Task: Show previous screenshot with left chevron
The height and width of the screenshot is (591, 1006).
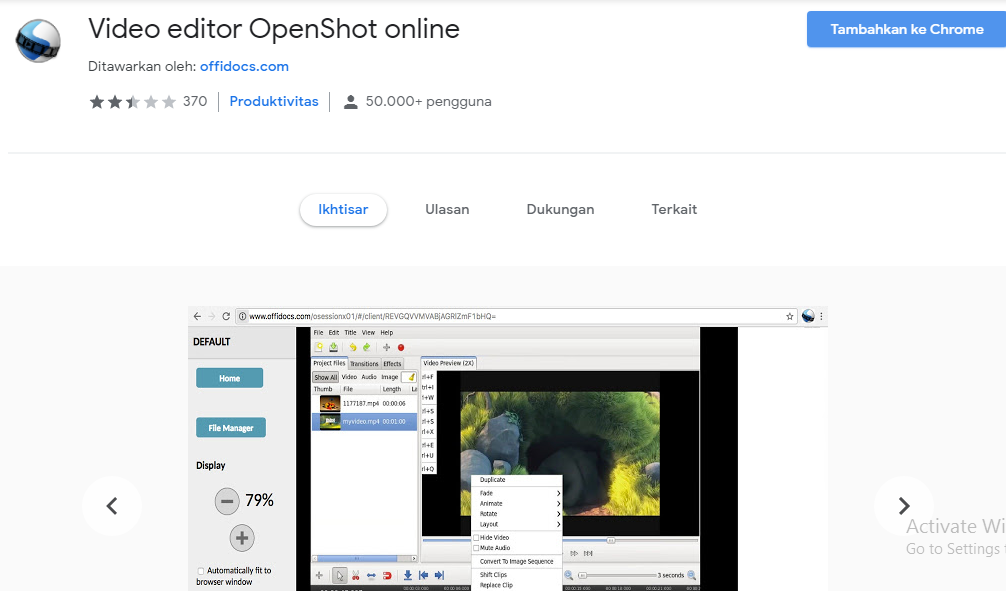Action: coord(112,506)
